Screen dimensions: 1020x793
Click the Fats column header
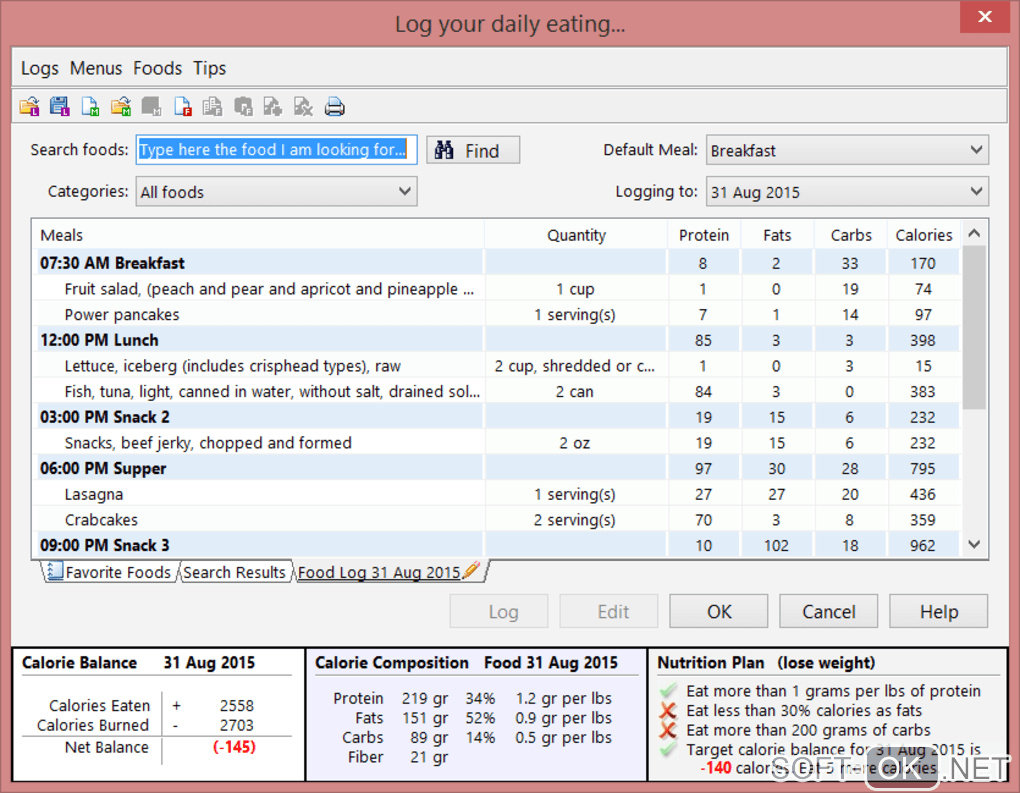point(777,235)
